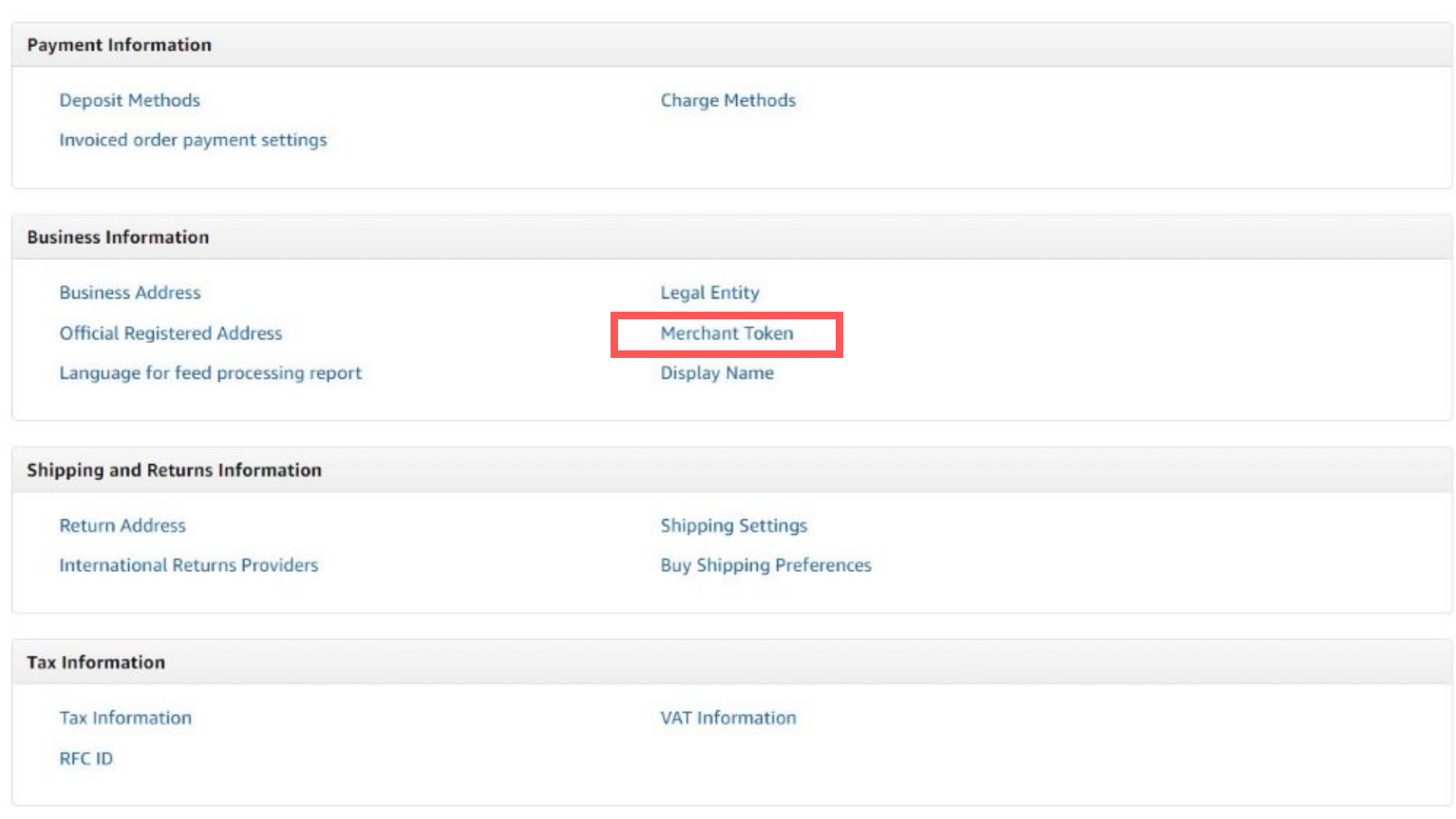Click the Tax Information section header
Screen dimensions: 1456x819
point(96,663)
